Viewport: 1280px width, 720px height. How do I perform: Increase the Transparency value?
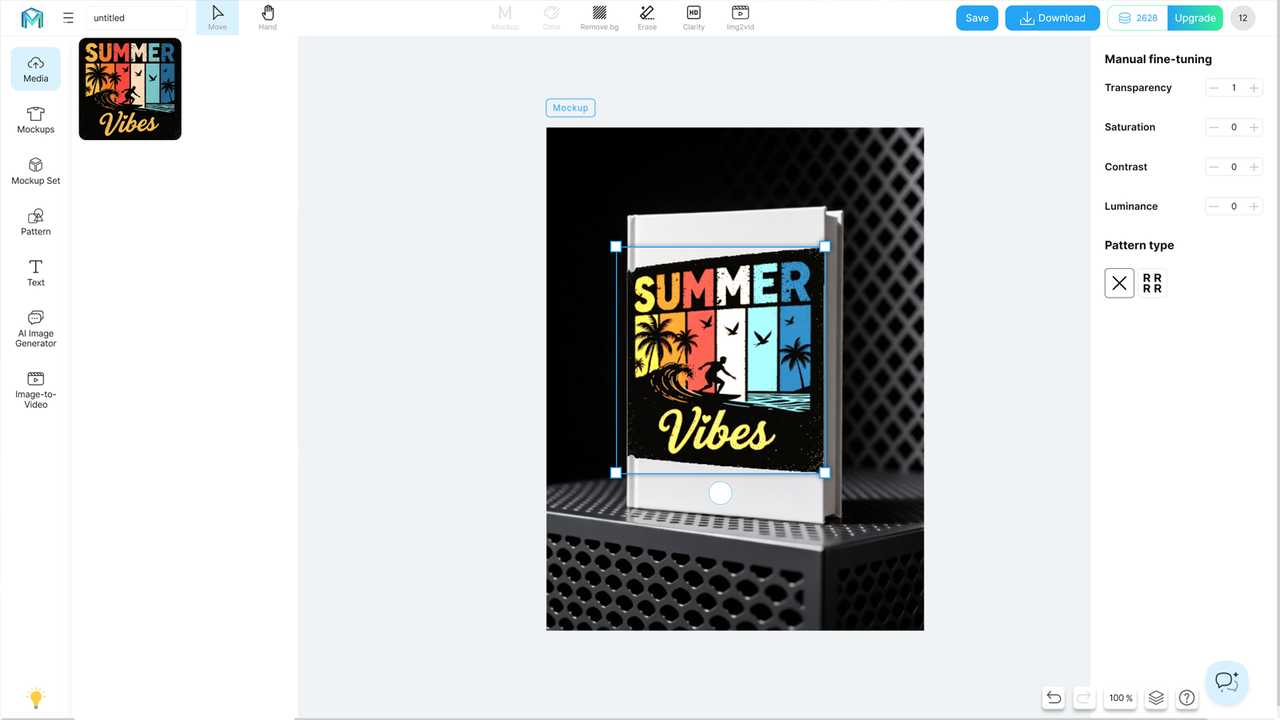pos(1254,88)
